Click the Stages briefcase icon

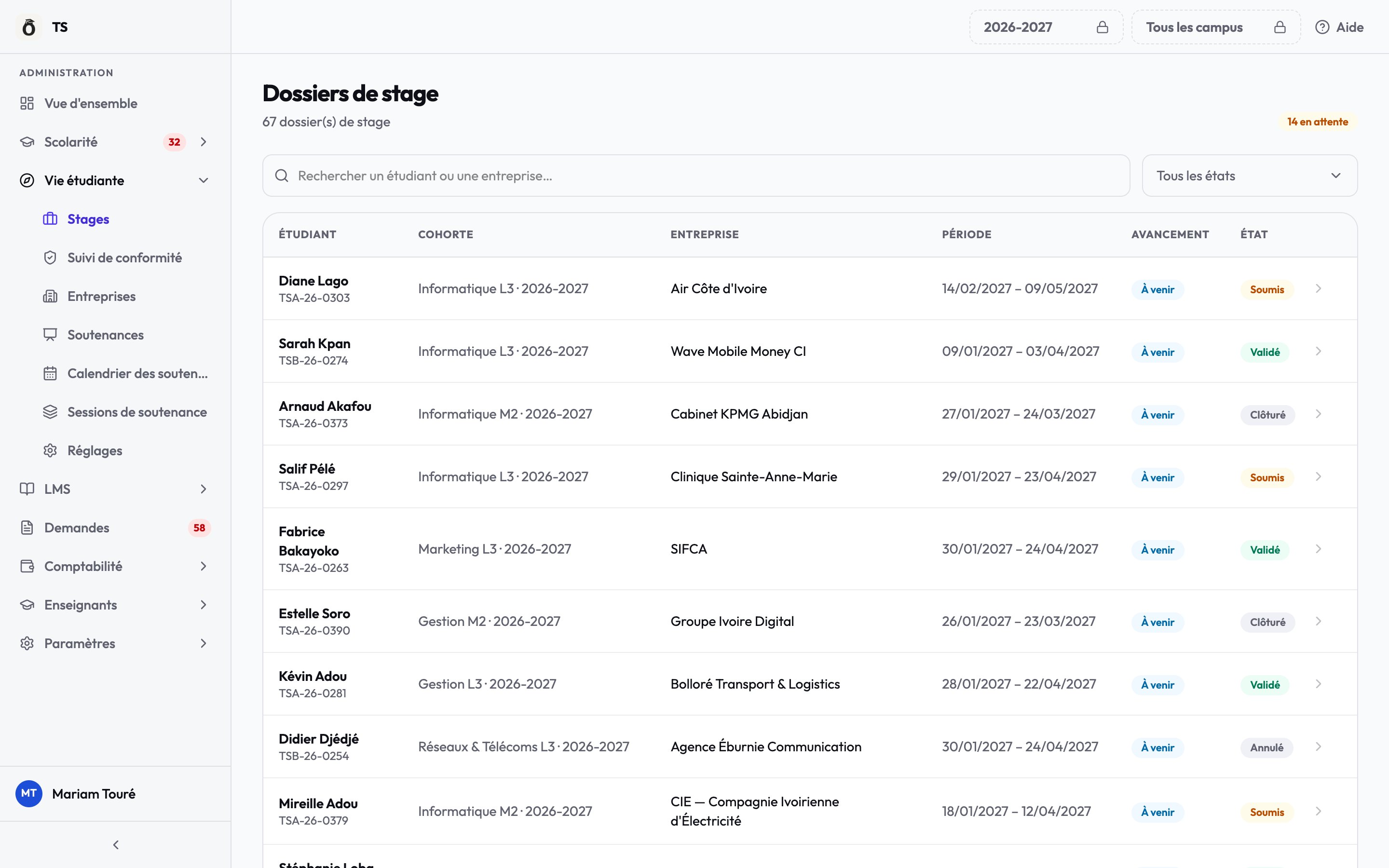[51, 219]
